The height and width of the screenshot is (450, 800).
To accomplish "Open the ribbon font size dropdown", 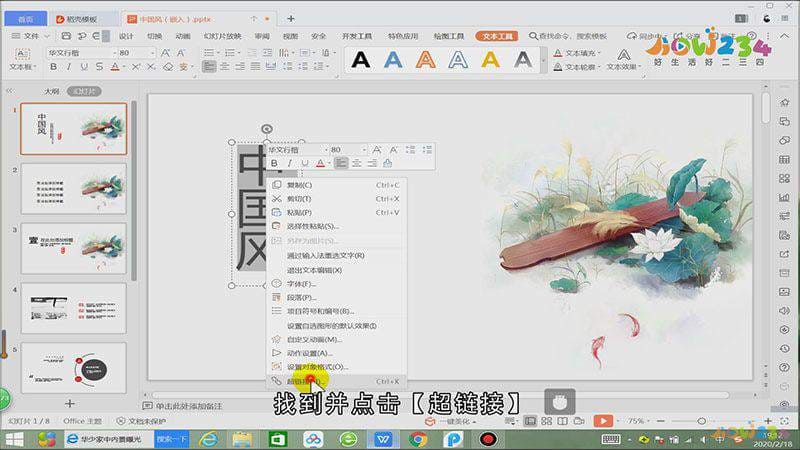I will pos(152,53).
